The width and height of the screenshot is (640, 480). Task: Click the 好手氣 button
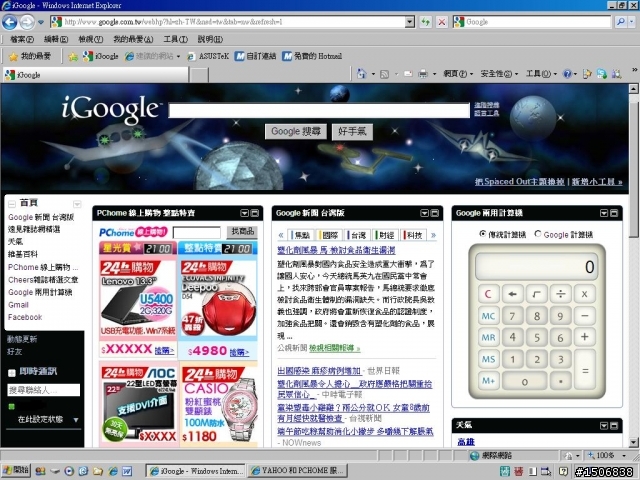pyautogui.click(x=352, y=132)
